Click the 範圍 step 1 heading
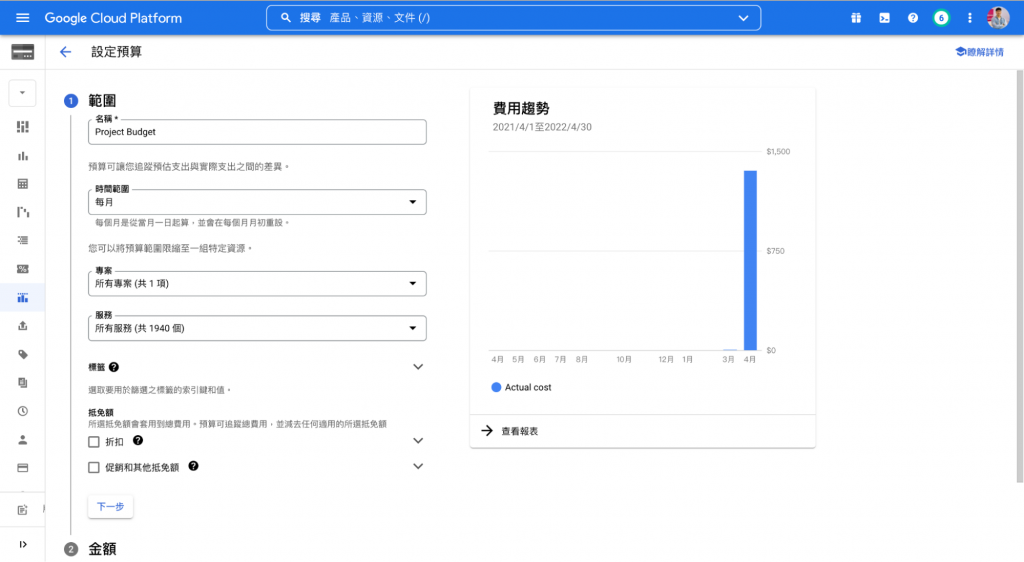Screen dimensions: 1024x562 [x=102, y=101]
